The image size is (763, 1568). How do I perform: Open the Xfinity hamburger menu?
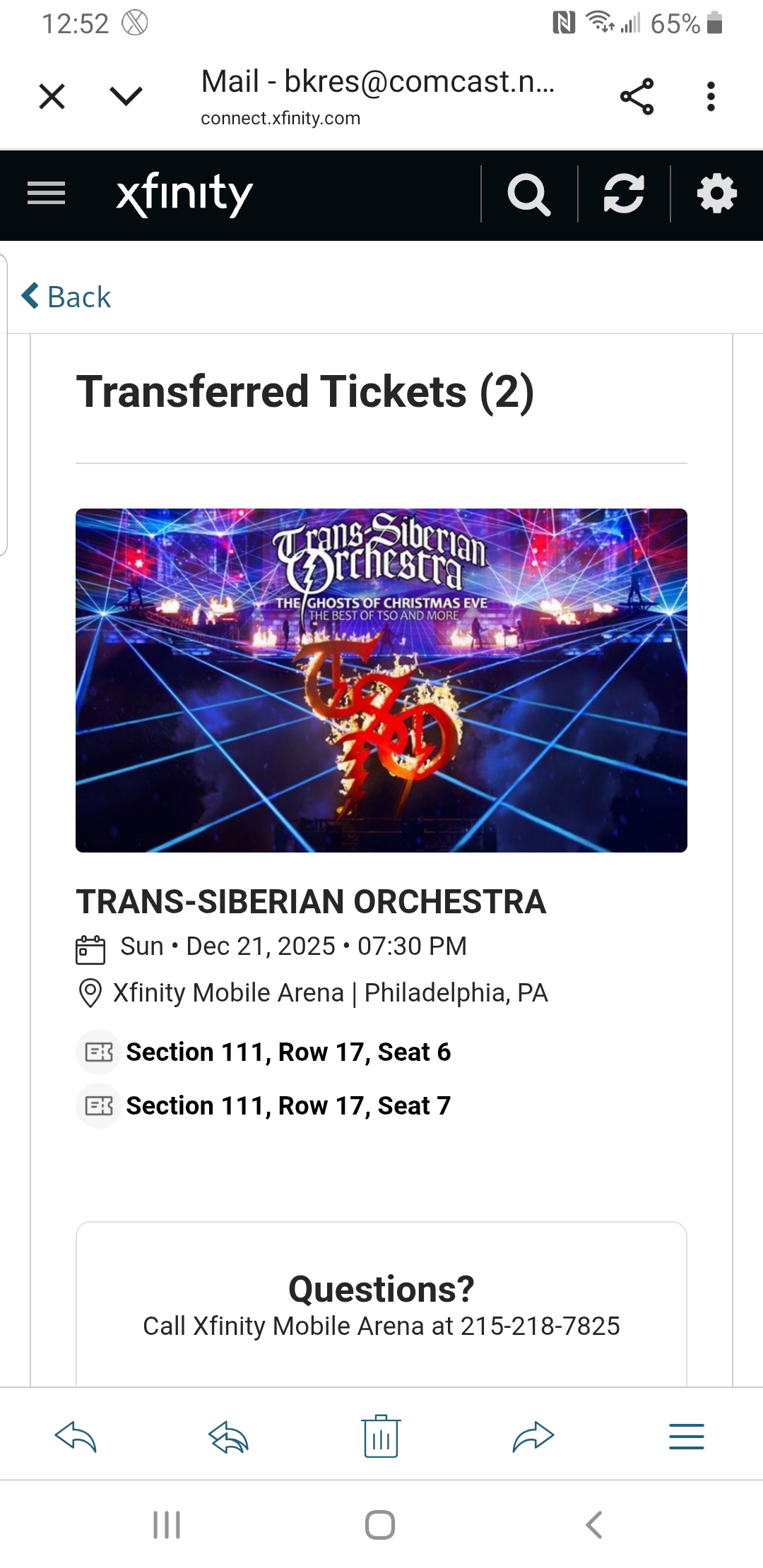47,194
